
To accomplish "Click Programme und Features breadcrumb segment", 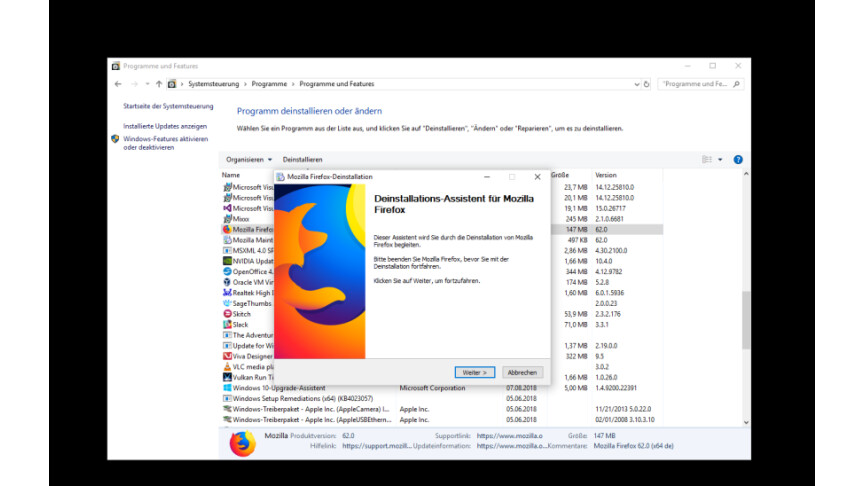I will coord(337,84).
